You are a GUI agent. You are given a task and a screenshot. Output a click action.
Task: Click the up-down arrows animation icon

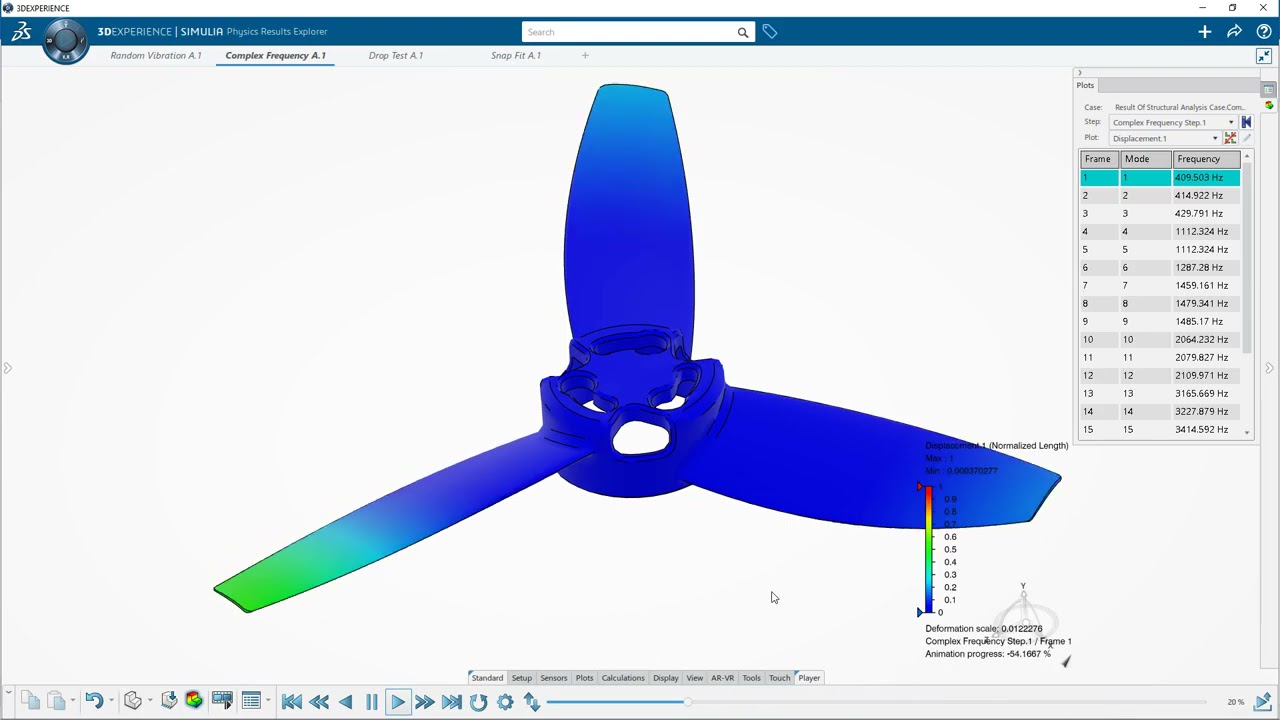pyautogui.click(x=532, y=702)
